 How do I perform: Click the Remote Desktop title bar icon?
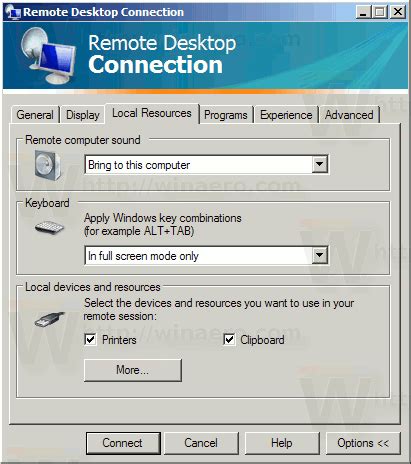(x=12, y=12)
